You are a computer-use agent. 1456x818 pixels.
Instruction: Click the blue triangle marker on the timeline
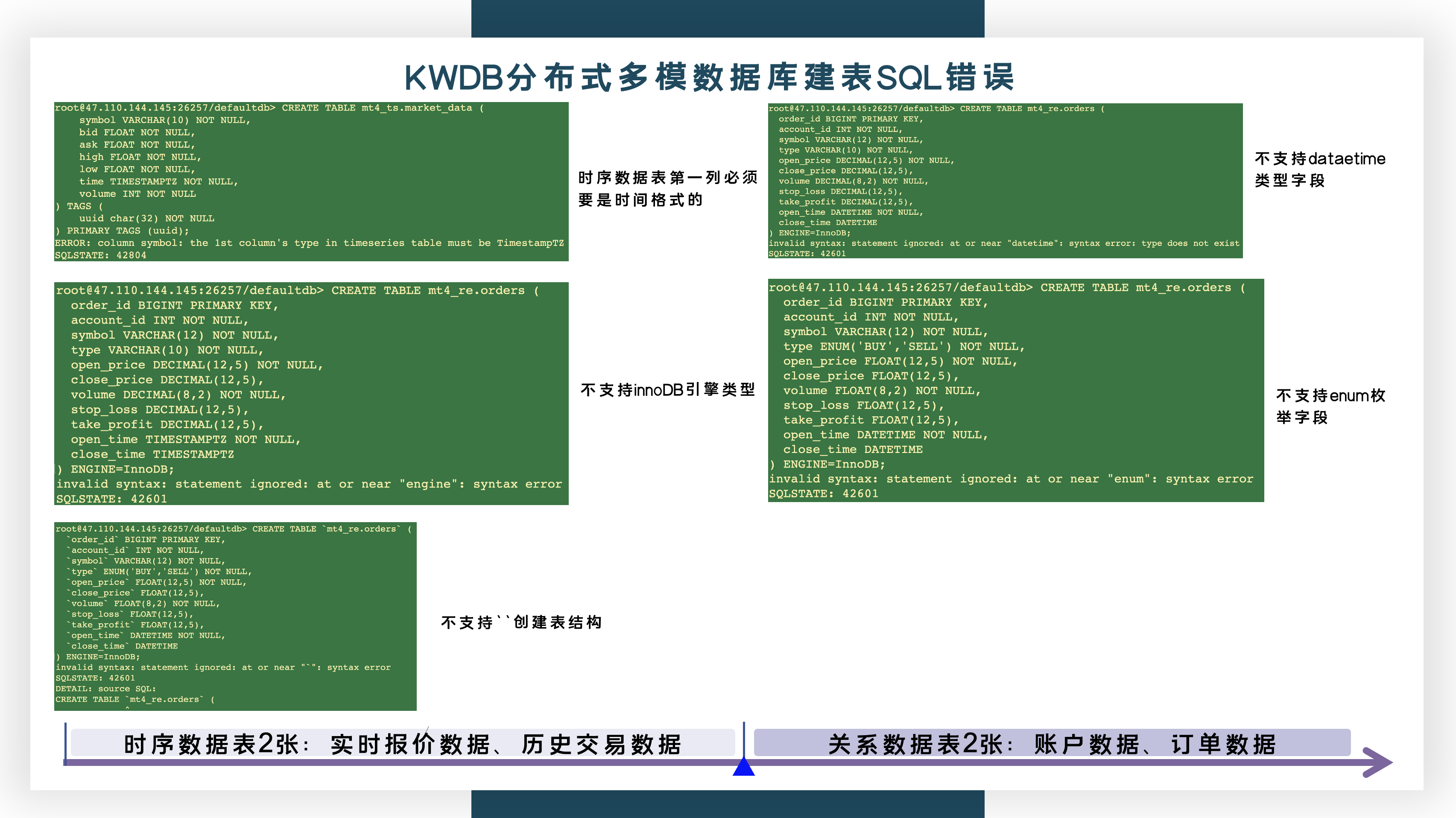(744, 766)
